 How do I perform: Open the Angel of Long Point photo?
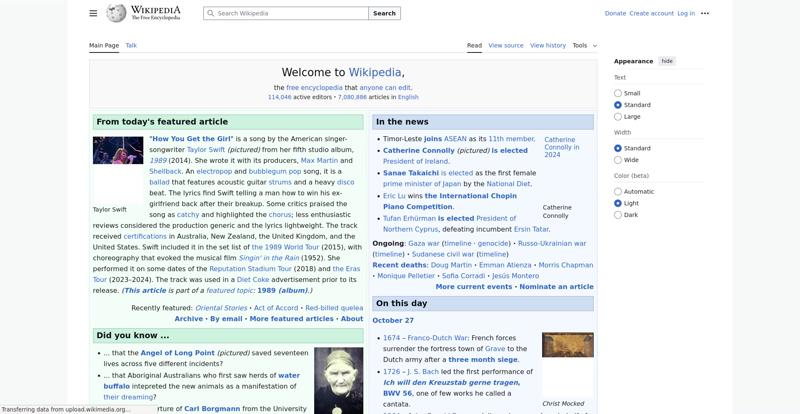(x=338, y=380)
